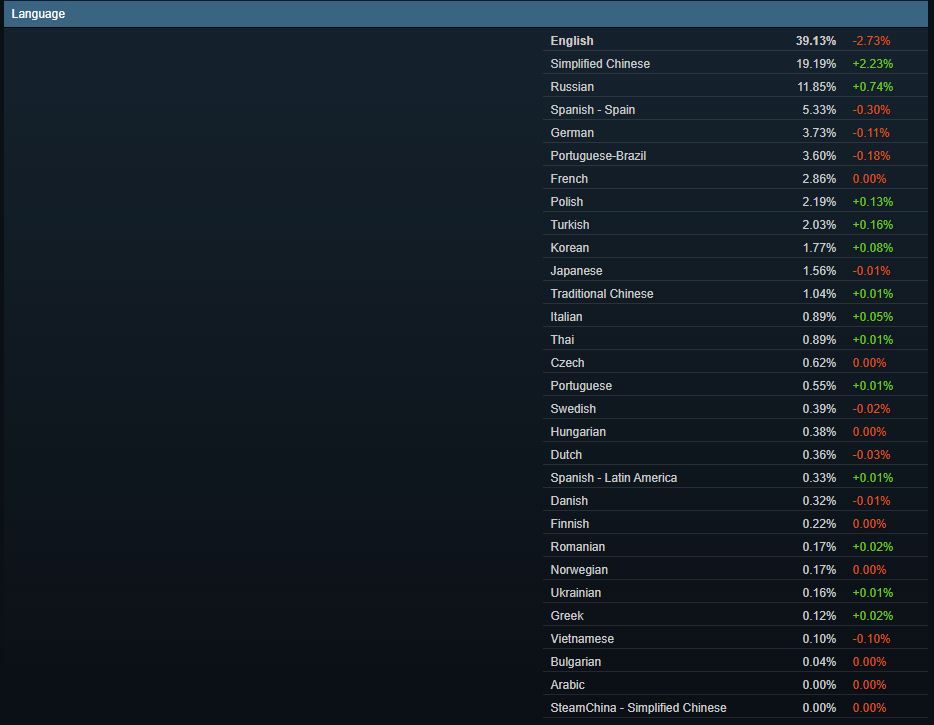The image size is (934, 725).
Task: Click the Bulgarian language entry
Action: click(735, 662)
